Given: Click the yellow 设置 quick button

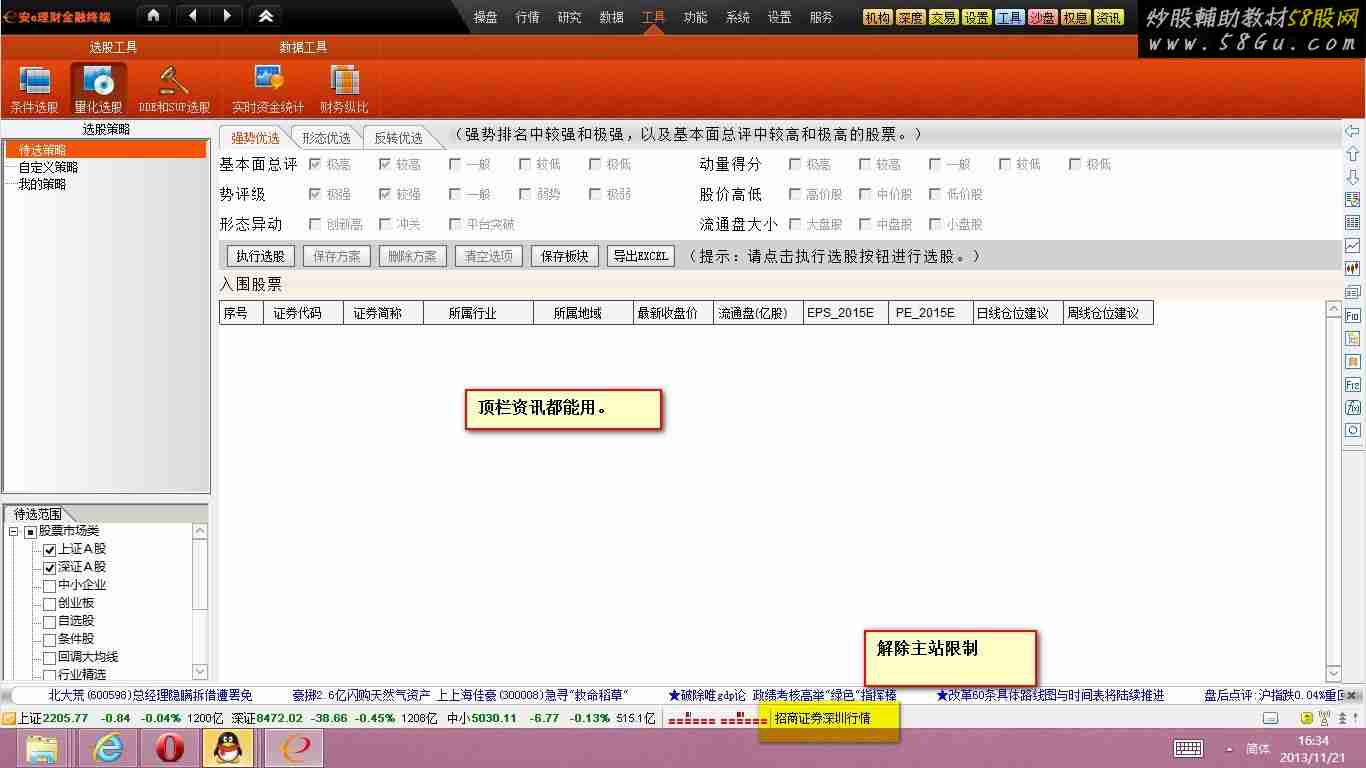Looking at the screenshot, I should (x=976, y=18).
